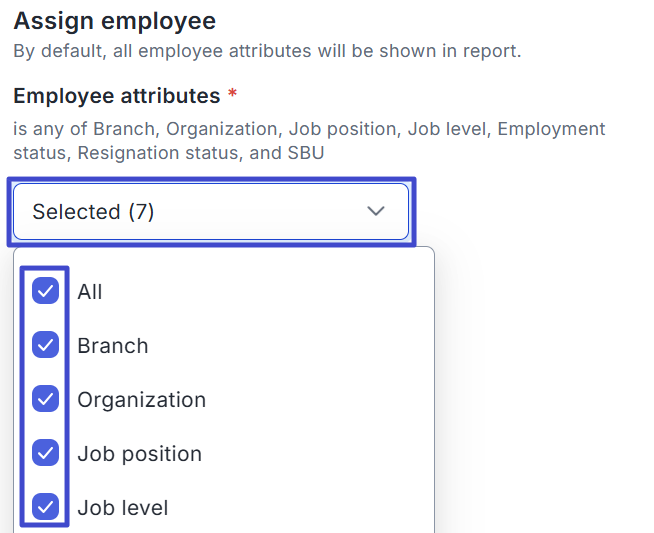Viewport: 654px width, 533px height.
Task: Click the Selected (7) dropdown text
Action: 93,212
